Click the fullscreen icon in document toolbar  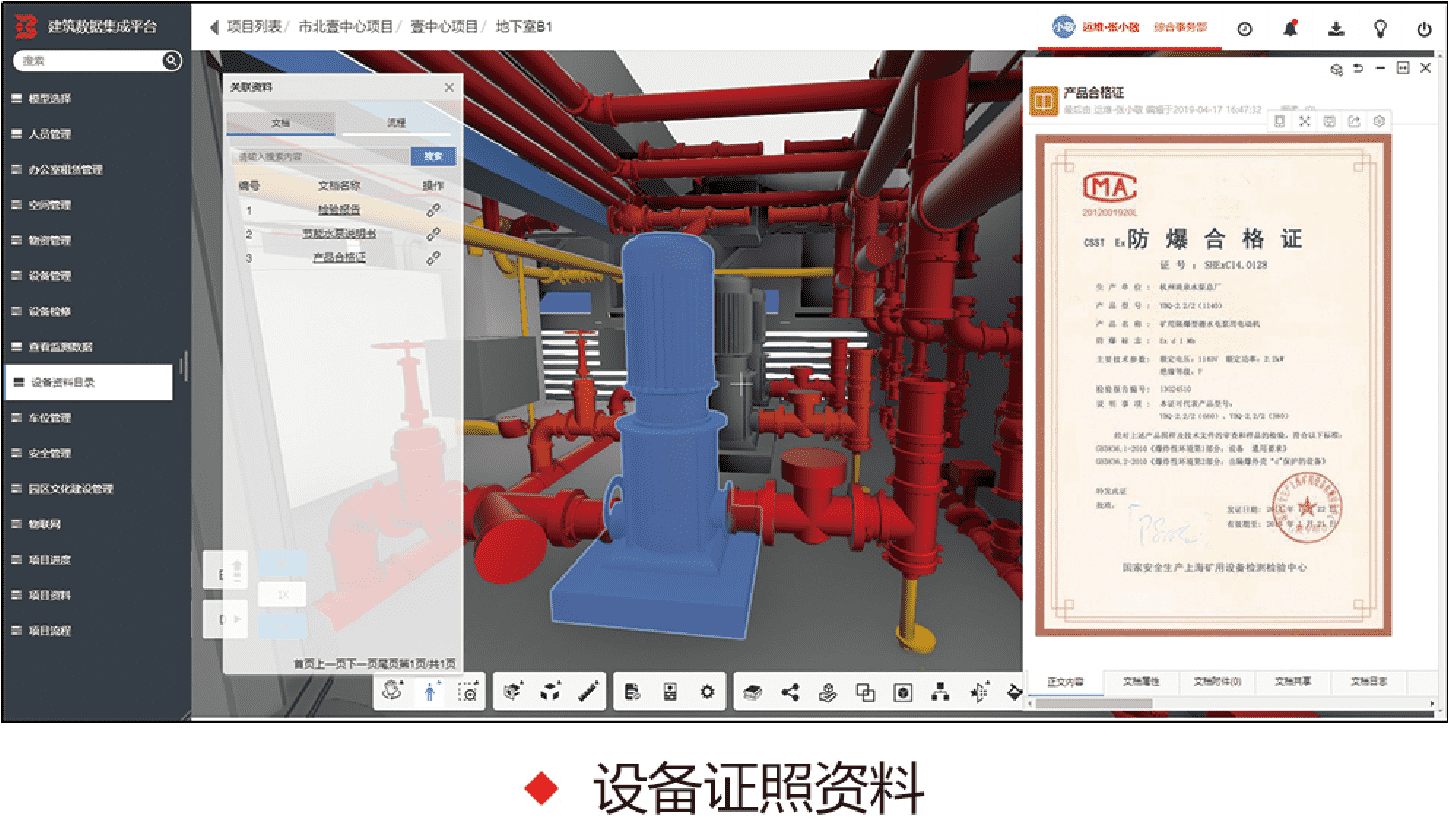click(x=1305, y=121)
